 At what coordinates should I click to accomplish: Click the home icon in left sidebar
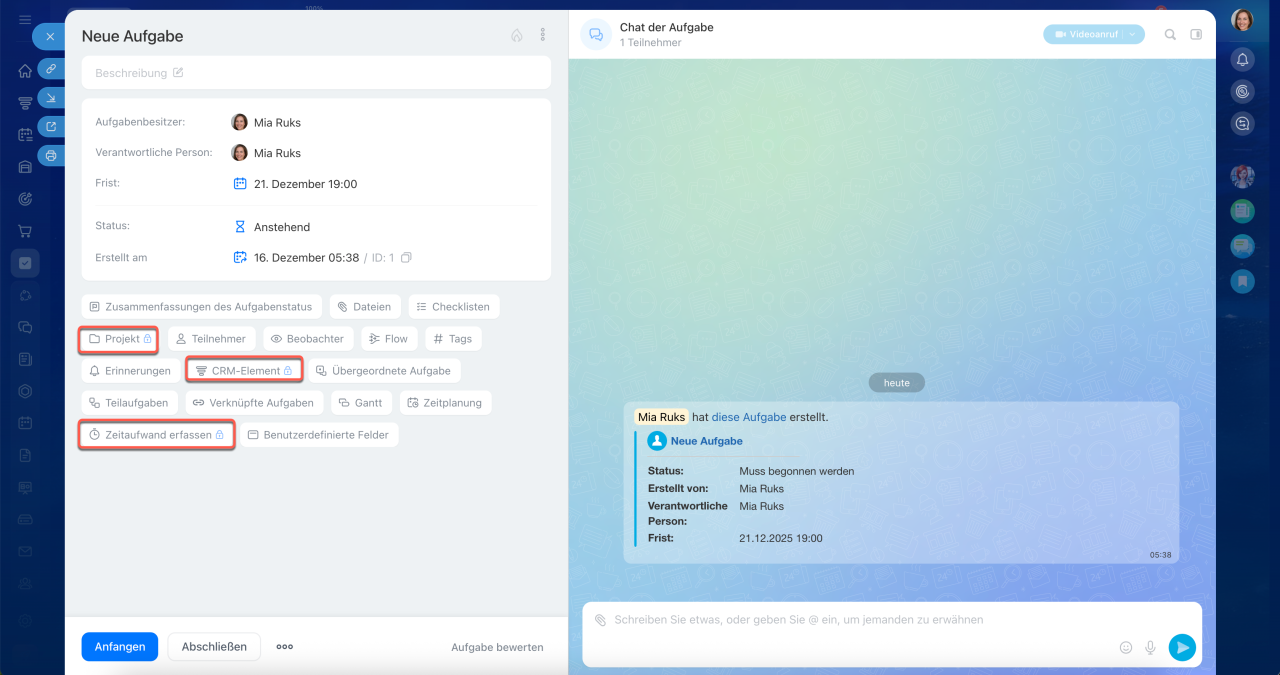coord(25,71)
